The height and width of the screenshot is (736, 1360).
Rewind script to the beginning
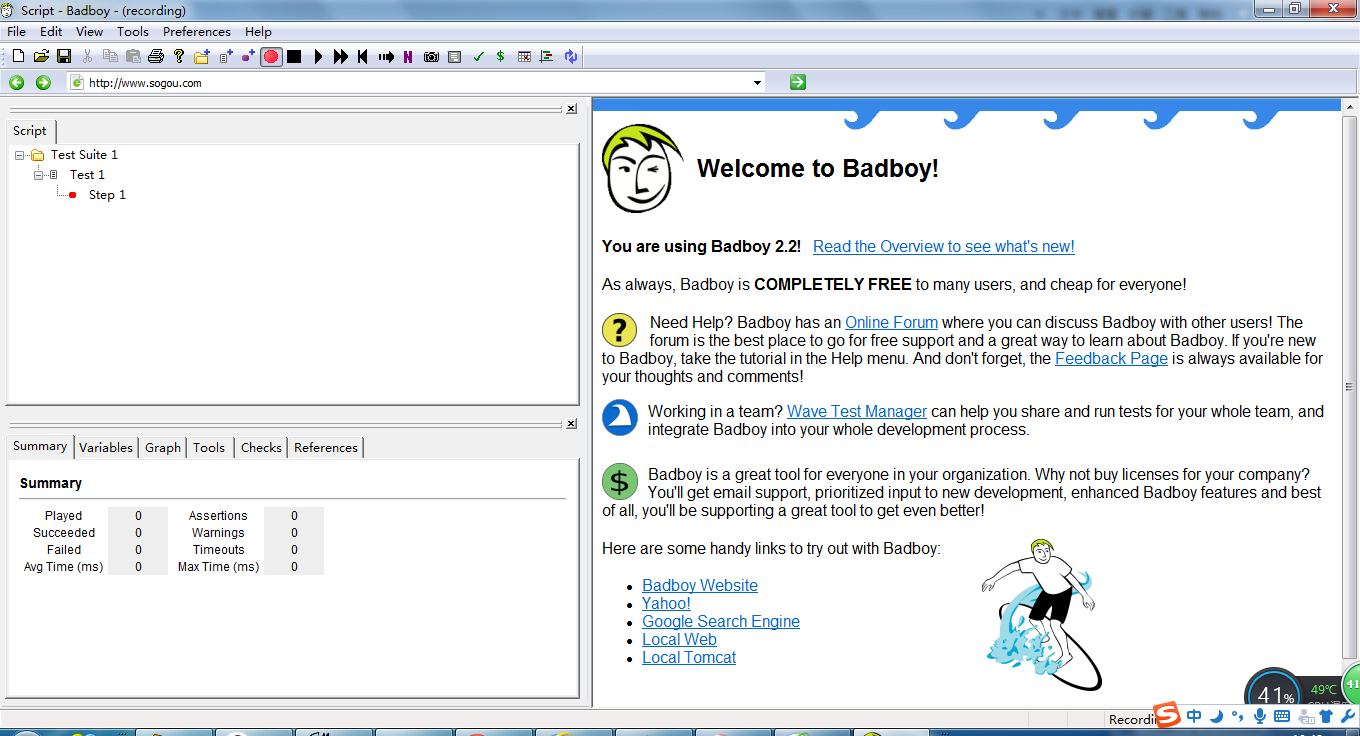(363, 57)
